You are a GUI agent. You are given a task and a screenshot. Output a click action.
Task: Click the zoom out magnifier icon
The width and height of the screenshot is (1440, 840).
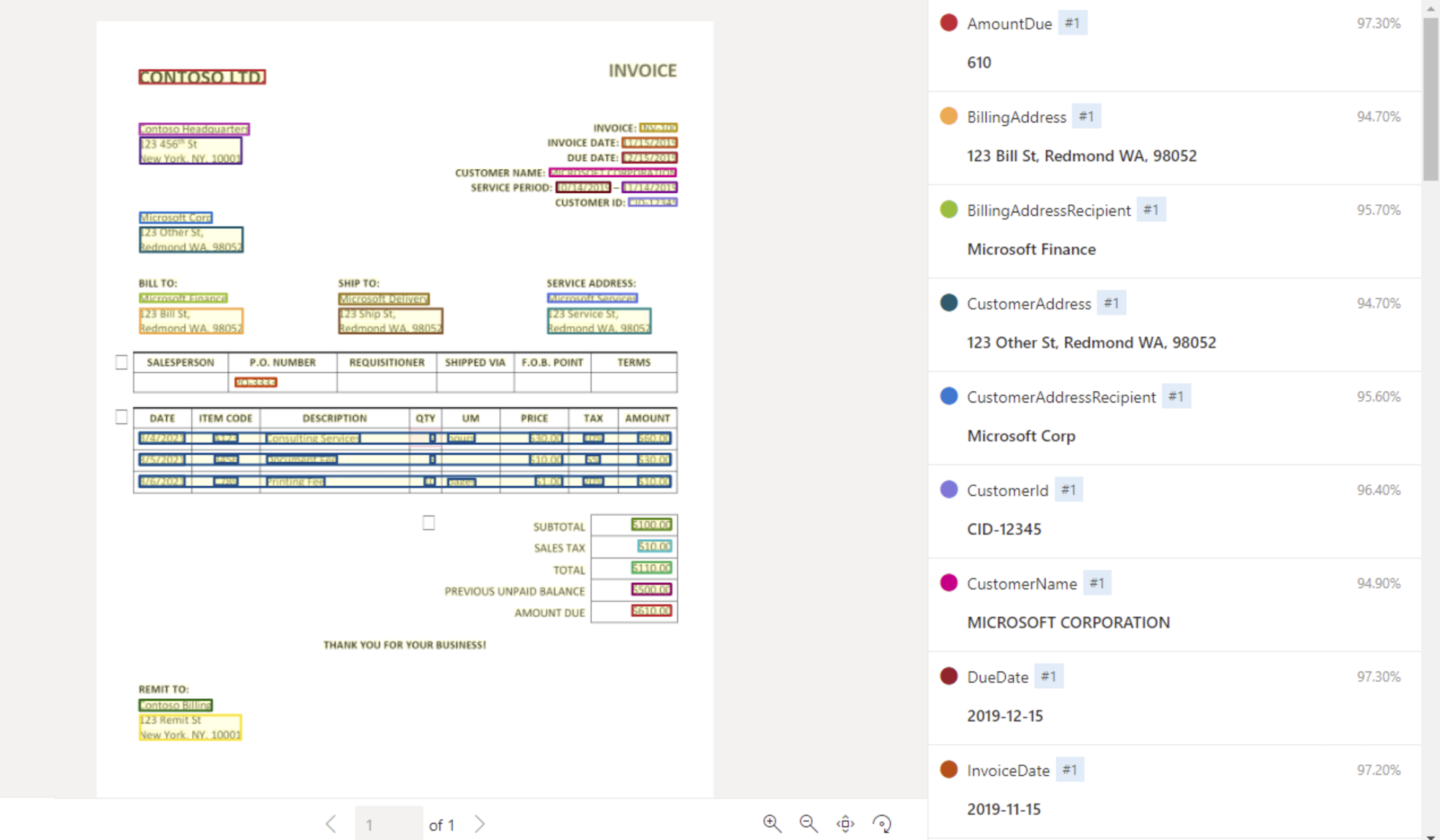point(809,823)
